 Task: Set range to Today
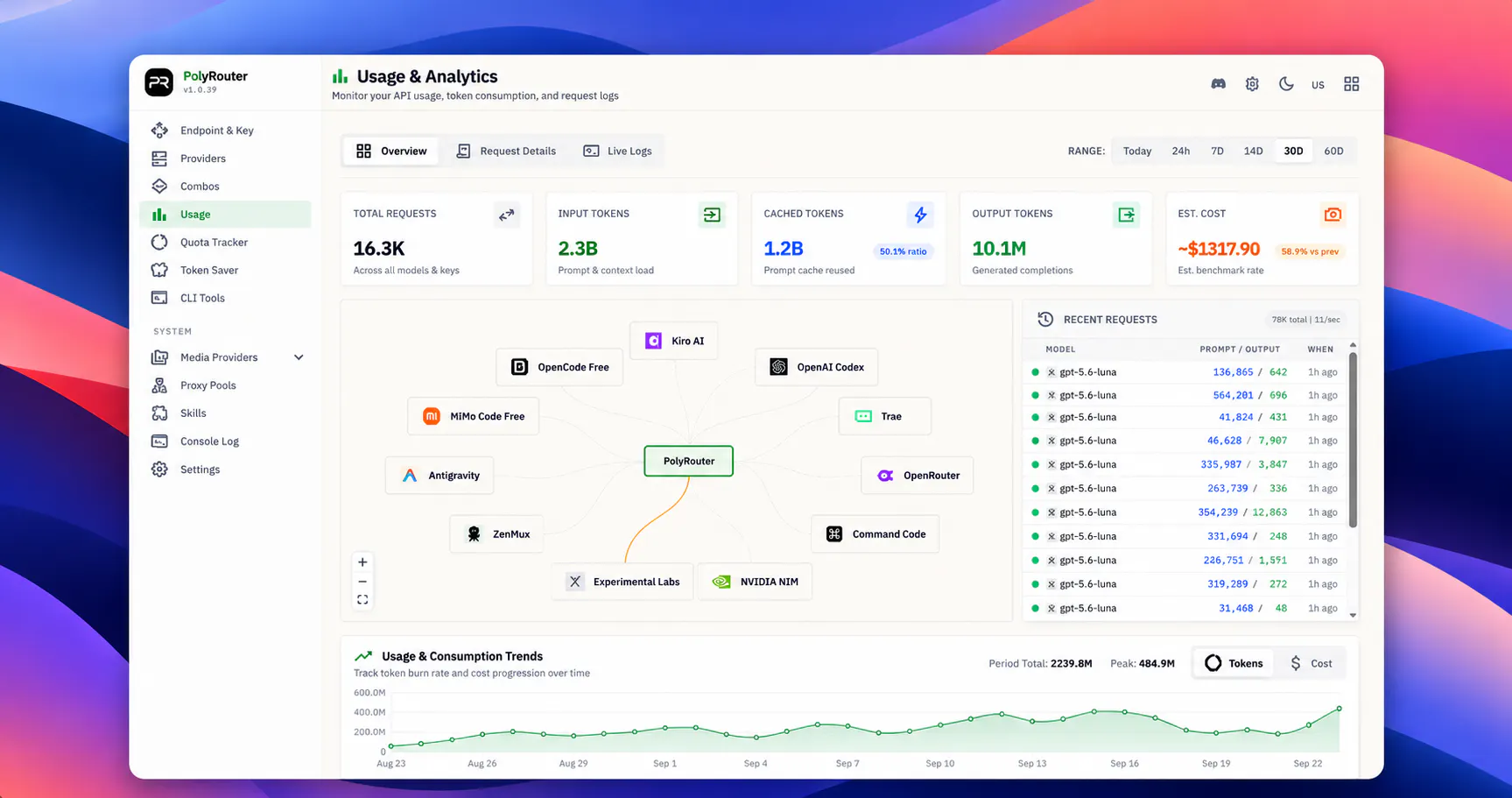pyautogui.click(x=1137, y=151)
